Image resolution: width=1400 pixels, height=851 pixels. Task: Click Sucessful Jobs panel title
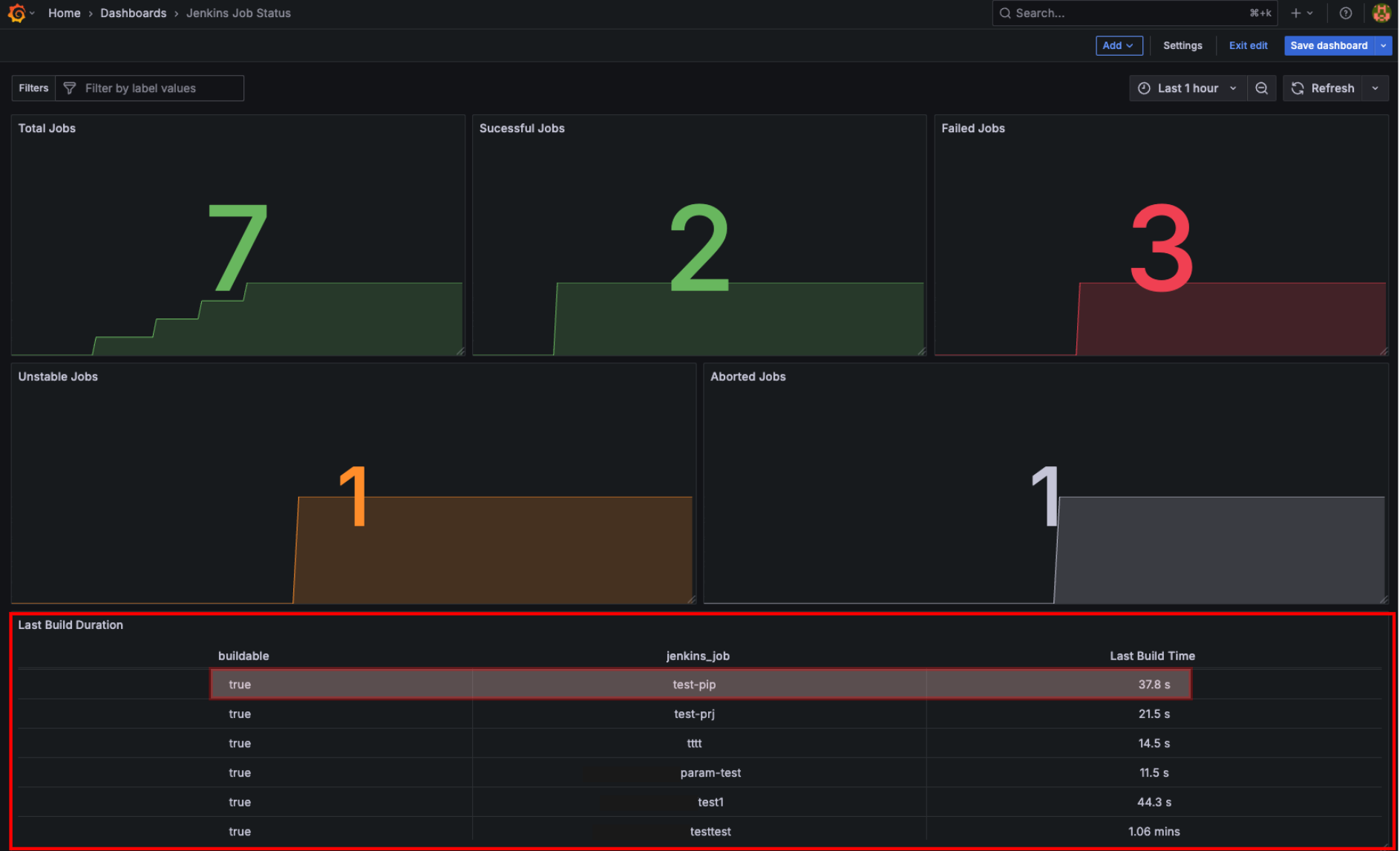(x=522, y=128)
